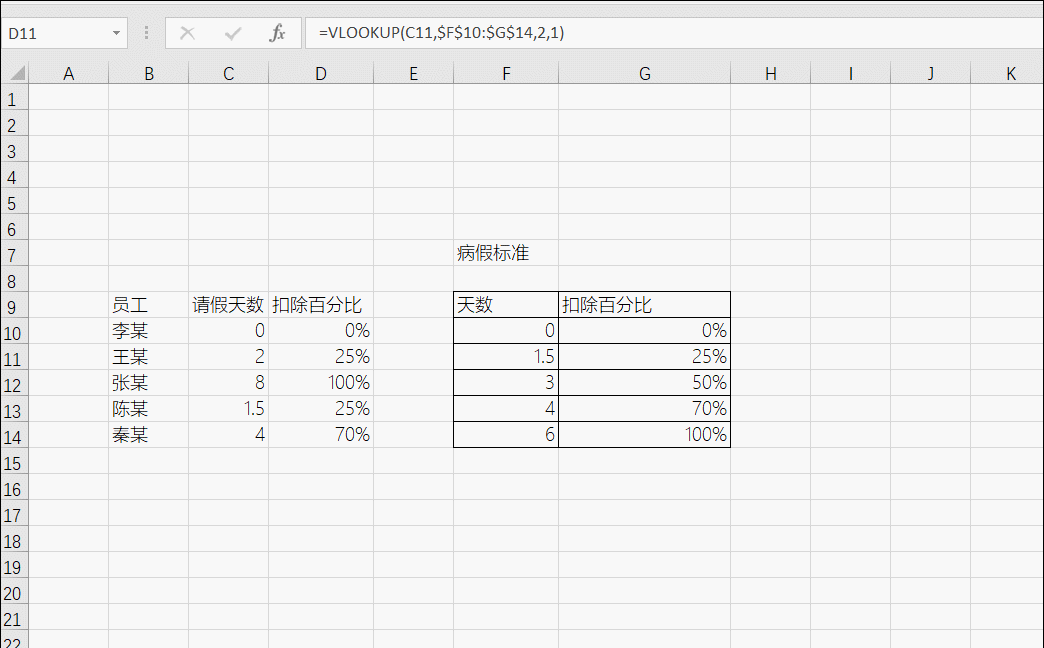Select column J header

click(x=930, y=73)
